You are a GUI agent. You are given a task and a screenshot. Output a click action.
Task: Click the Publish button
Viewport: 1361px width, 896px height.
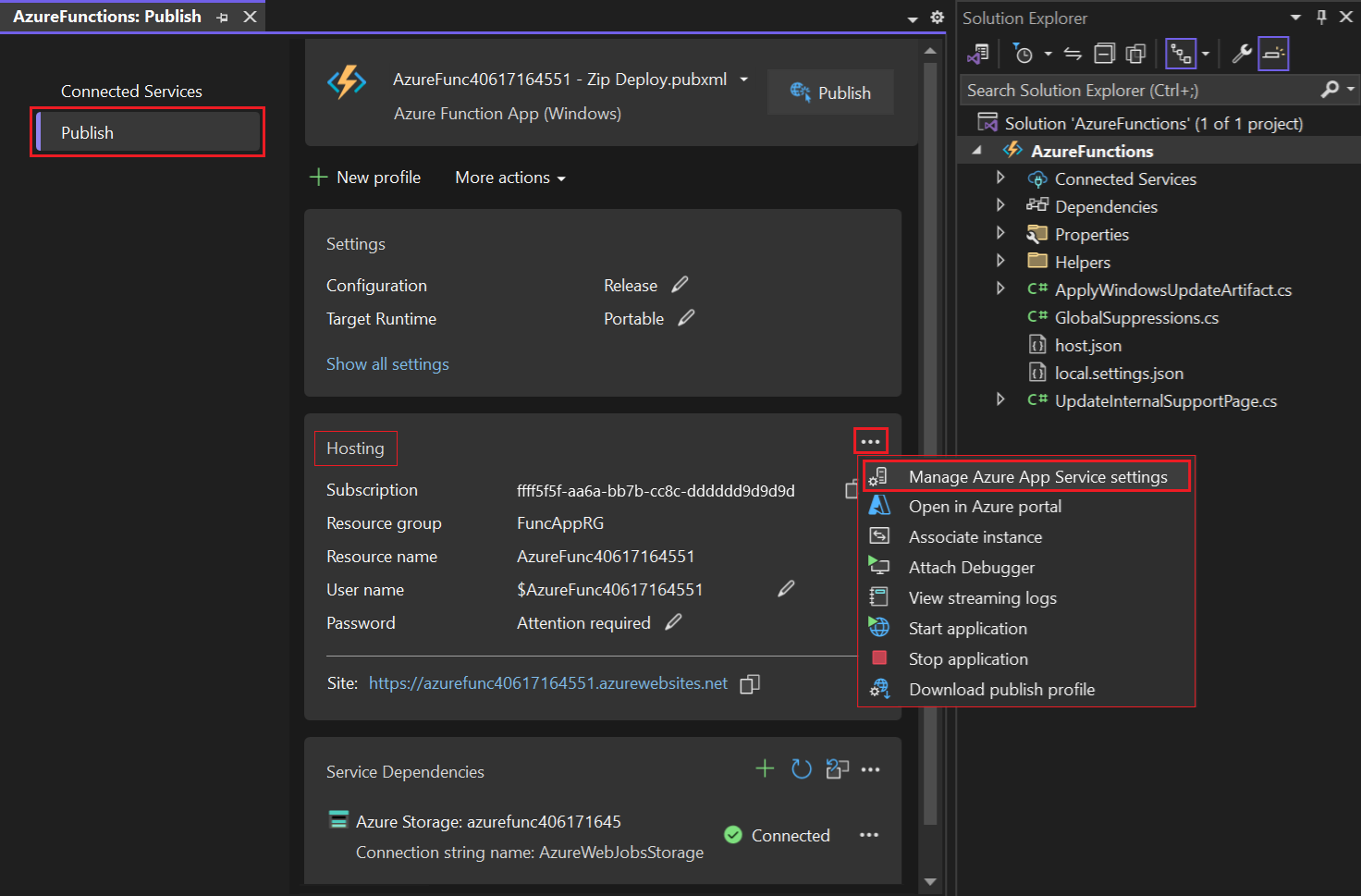[x=830, y=92]
